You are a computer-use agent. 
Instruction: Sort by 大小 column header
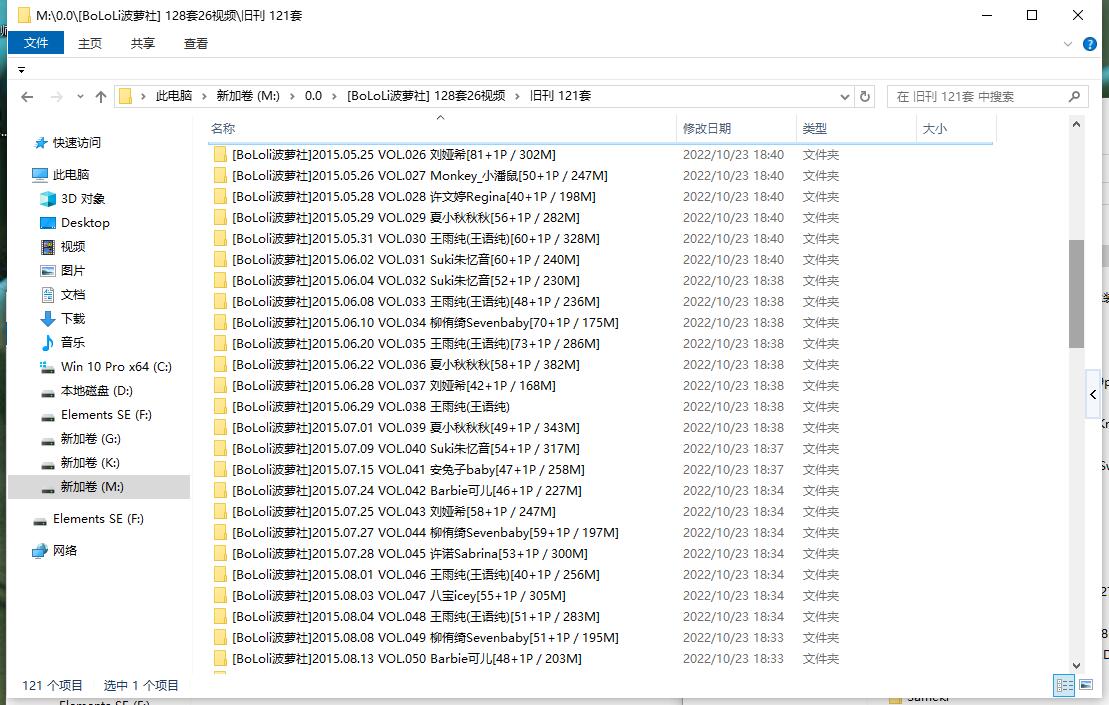click(956, 129)
